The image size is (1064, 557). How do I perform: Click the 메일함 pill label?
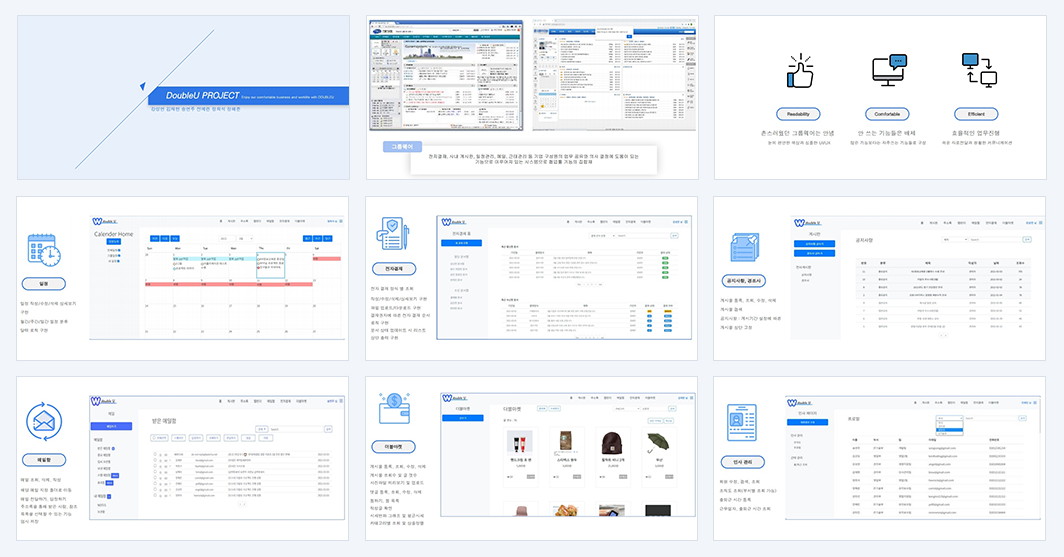click(44, 459)
